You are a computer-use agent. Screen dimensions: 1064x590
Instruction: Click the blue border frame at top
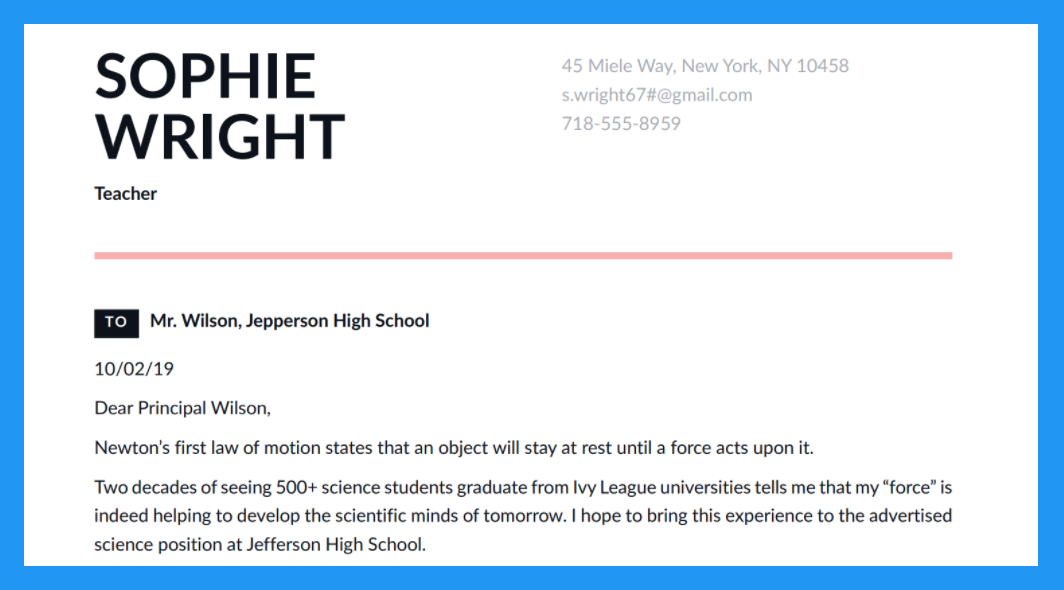coord(532,12)
